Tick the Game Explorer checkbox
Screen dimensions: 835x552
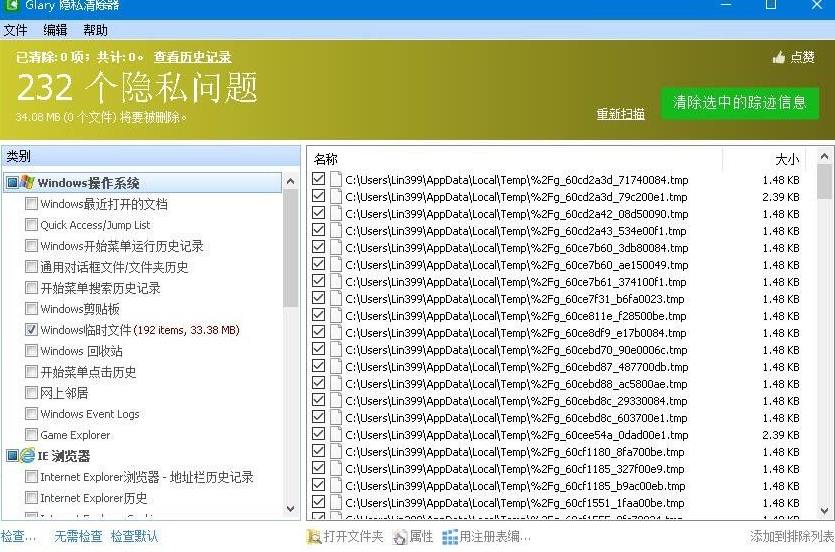pyautogui.click(x=31, y=434)
